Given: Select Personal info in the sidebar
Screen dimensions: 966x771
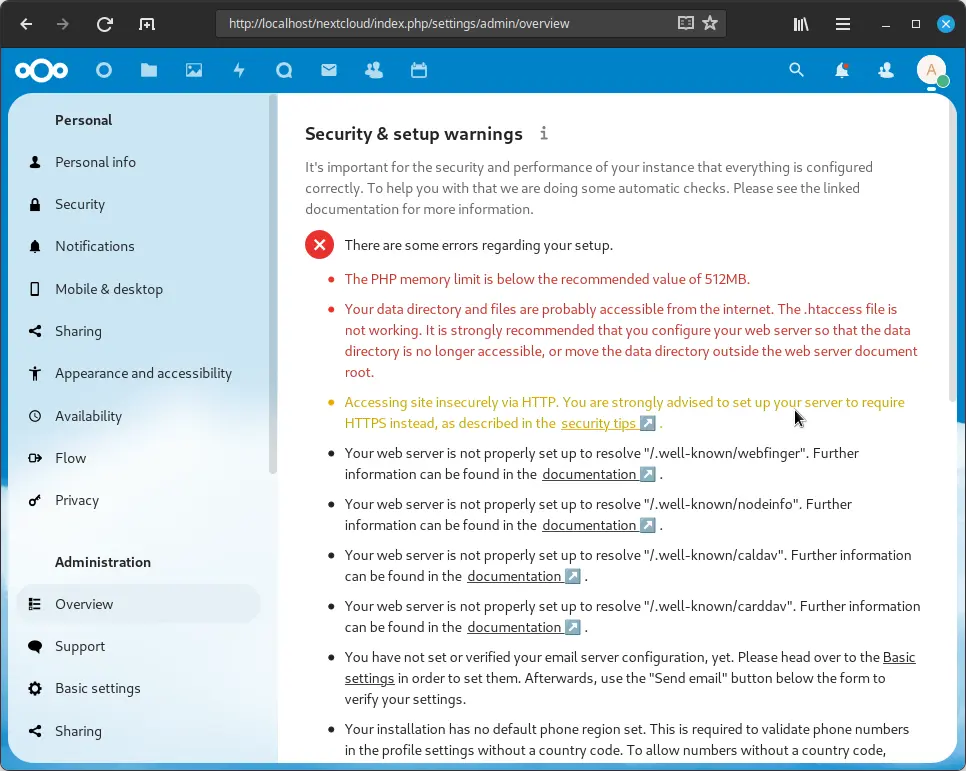Looking at the screenshot, I should [95, 162].
